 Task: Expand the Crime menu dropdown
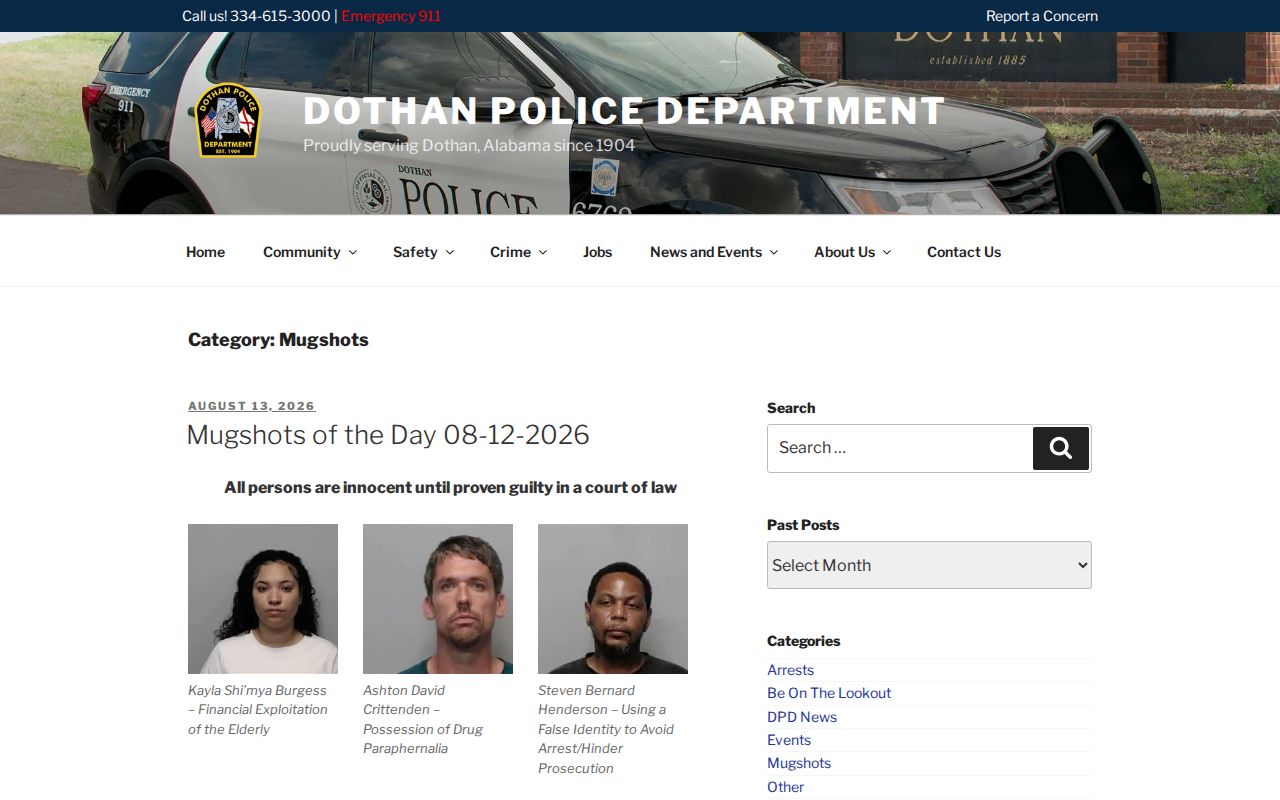click(542, 253)
